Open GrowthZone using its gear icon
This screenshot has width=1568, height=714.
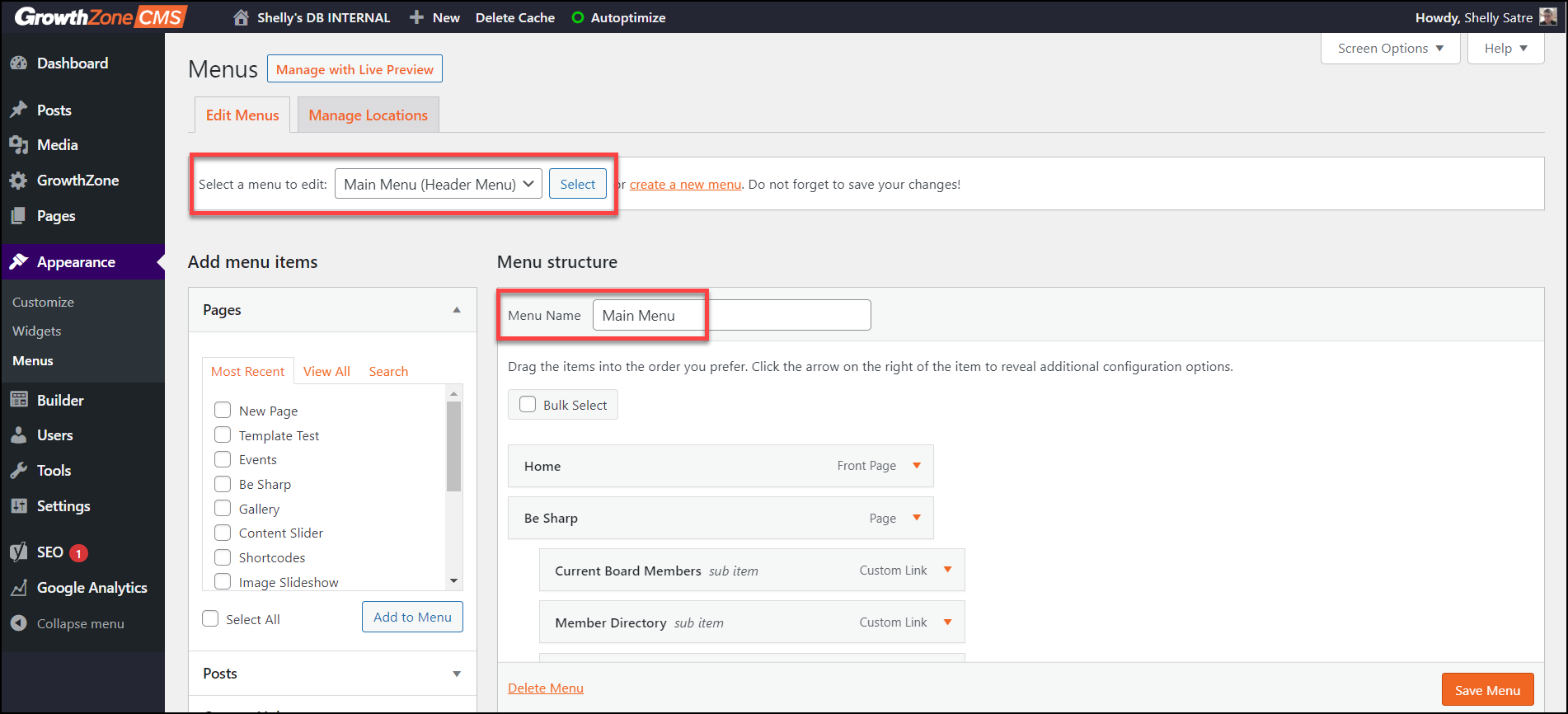point(19,181)
